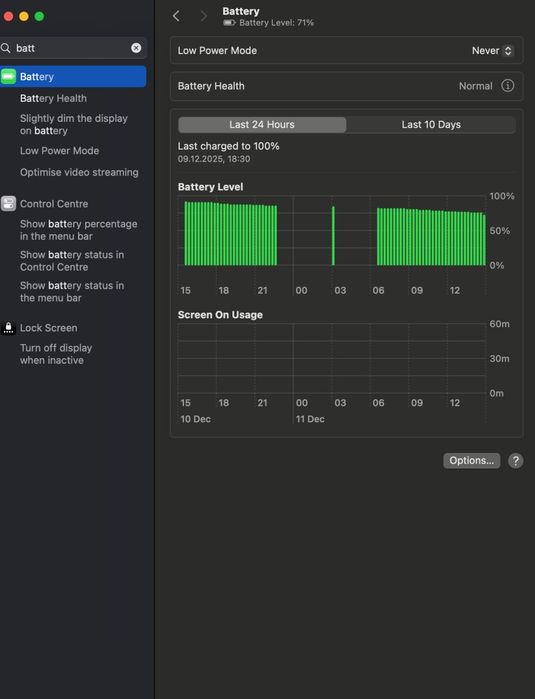The image size is (535, 699).
Task: Click the 60m axis label
Action: [x=499, y=324]
